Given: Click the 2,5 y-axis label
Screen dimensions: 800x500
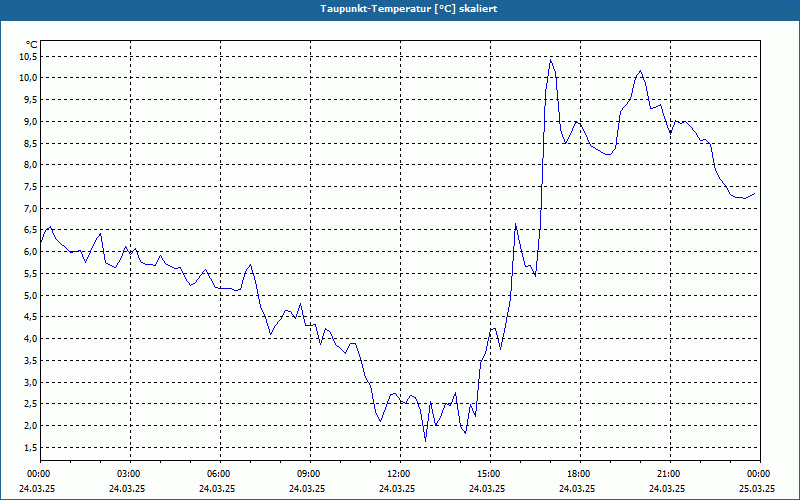Looking at the screenshot, I should (x=31, y=404).
